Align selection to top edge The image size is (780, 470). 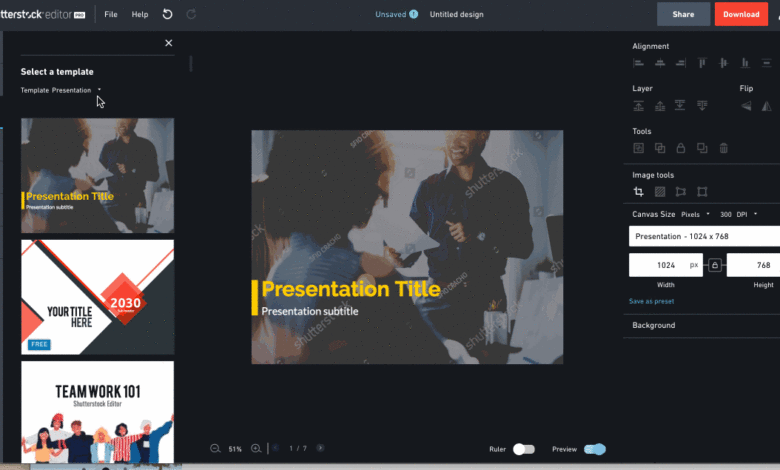[702, 63]
